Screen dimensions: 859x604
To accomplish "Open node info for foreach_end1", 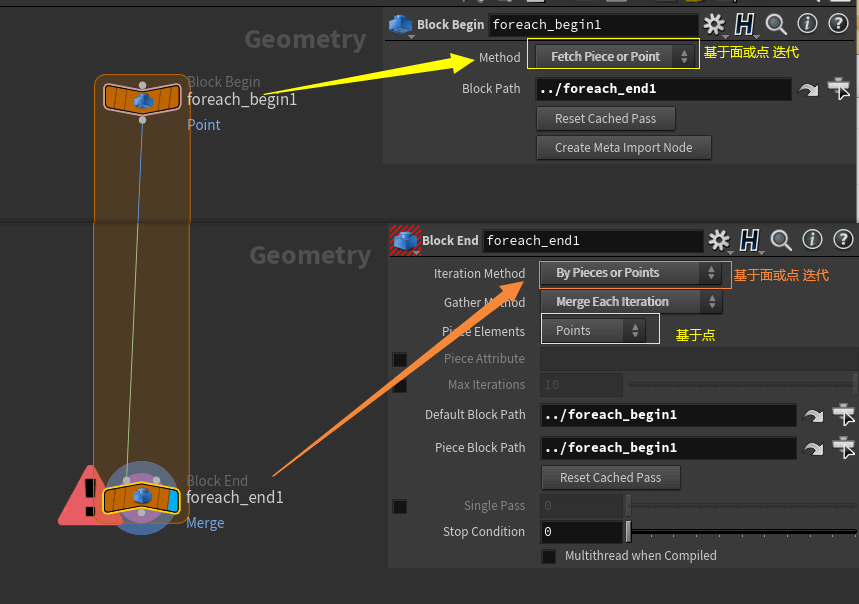I will [x=812, y=240].
